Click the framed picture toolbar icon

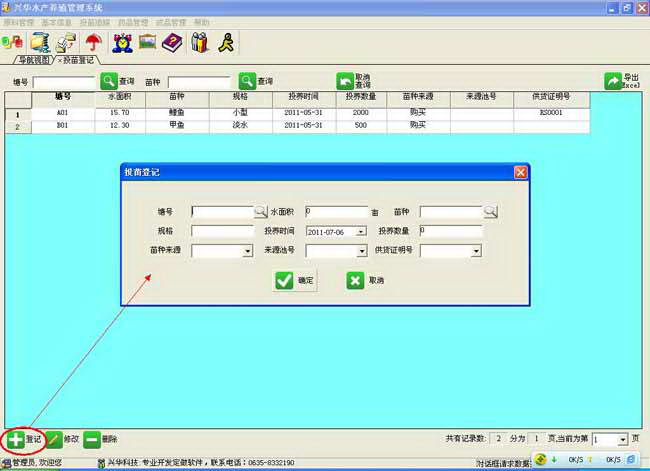pyautogui.click(x=147, y=42)
